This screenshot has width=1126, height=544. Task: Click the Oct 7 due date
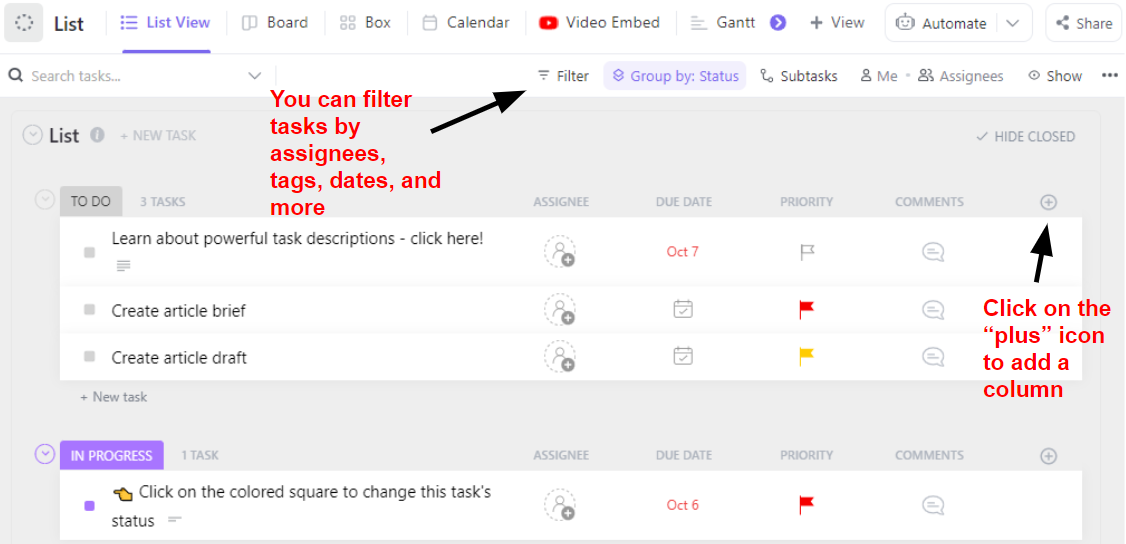pos(682,252)
